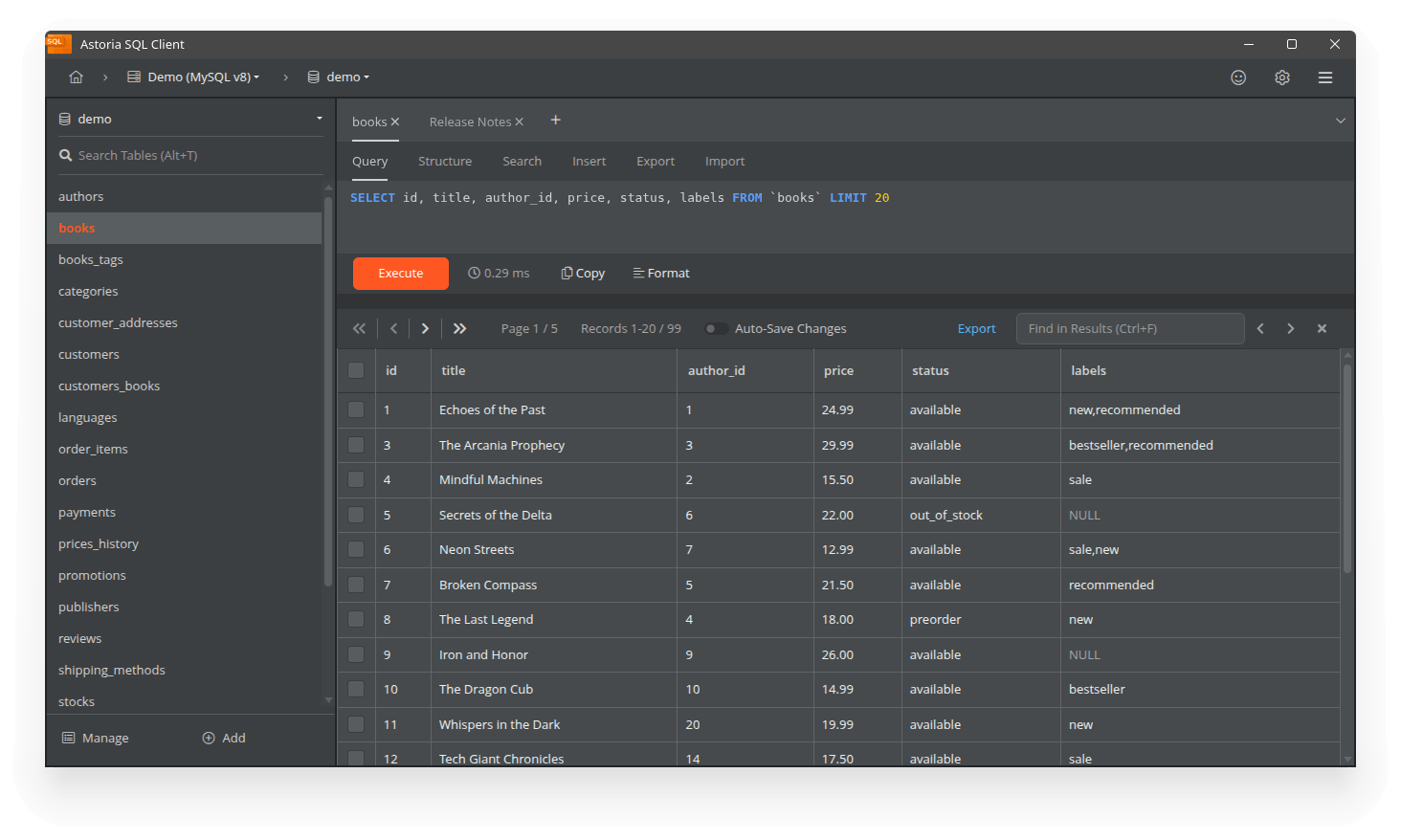Viewport: 1401px width, 840px height.
Task: Go to home via house icon
Action: click(77, 77)
